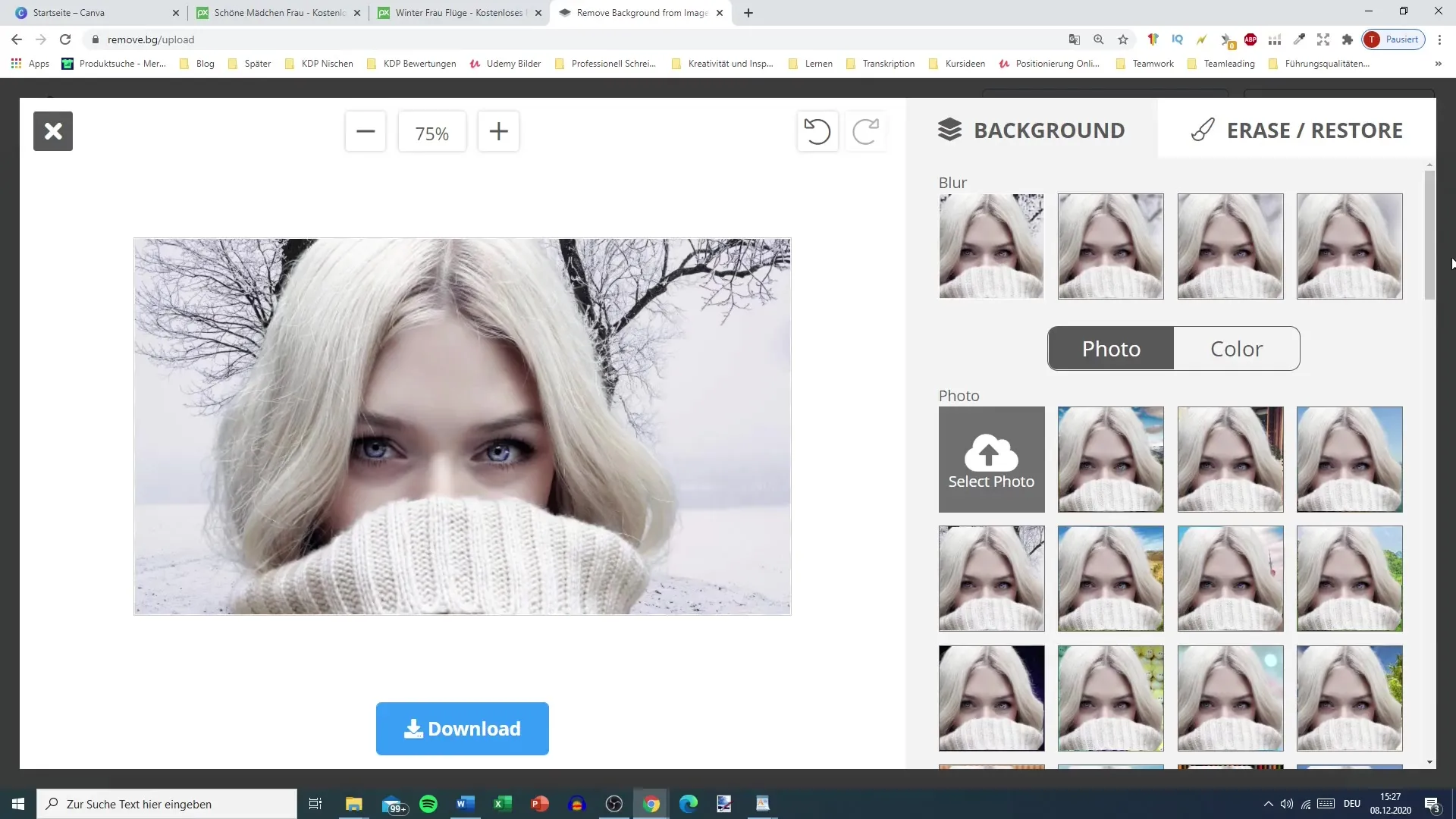This screenshot has height=819, width=1456.
Task: Choose the third Blur thumbnail
Action: [x=1231, y=246]
